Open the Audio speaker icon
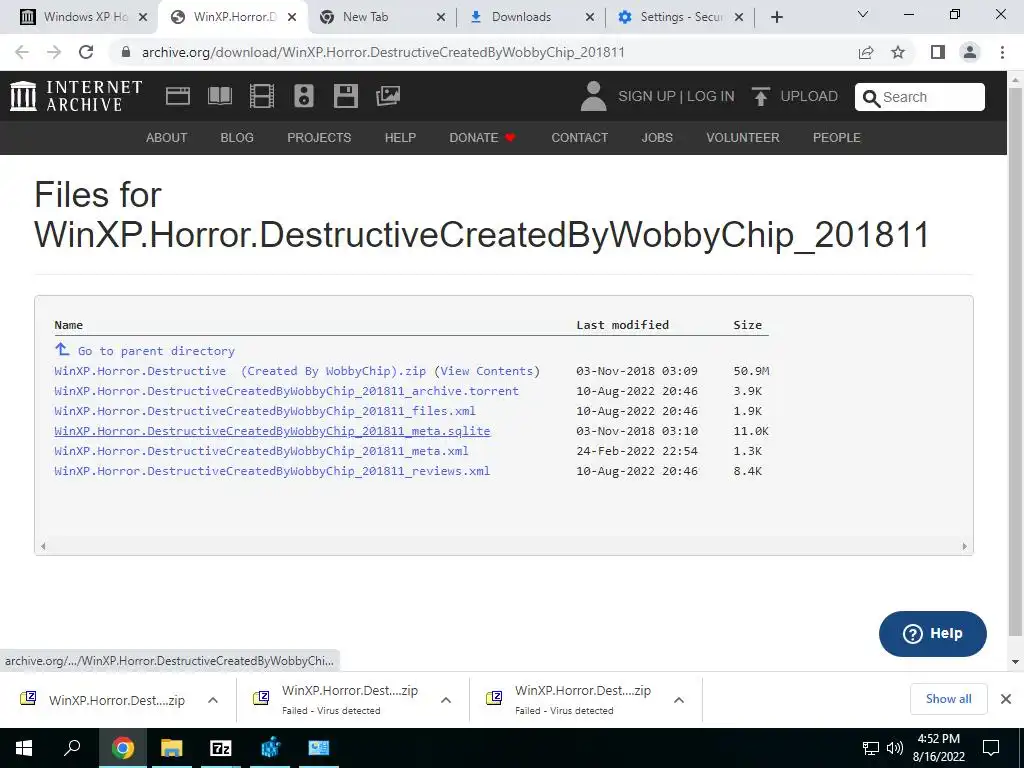Image resolution: width=1024 pixels, height=768 pixels. tap(304, 96)
